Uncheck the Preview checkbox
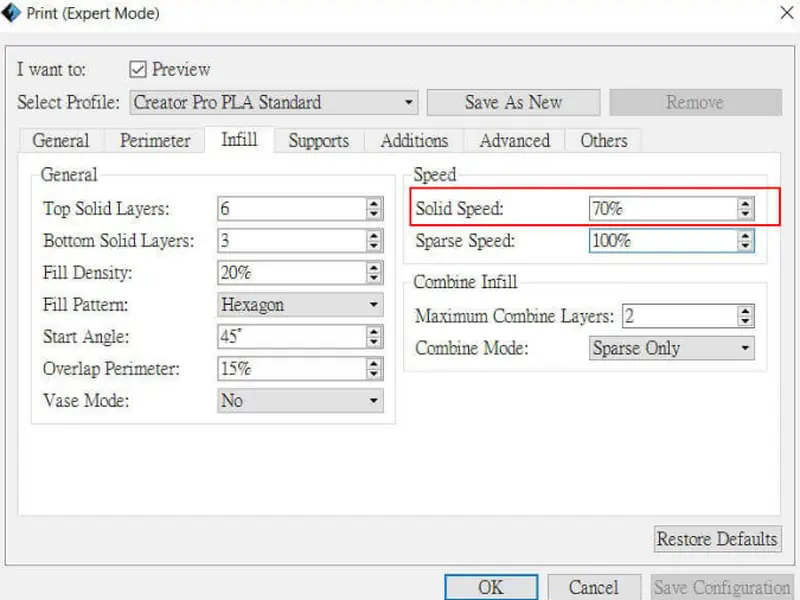Image resolution: width=800 pixels, height=600 pixels. pyautogui.click(x=141, y=70)
